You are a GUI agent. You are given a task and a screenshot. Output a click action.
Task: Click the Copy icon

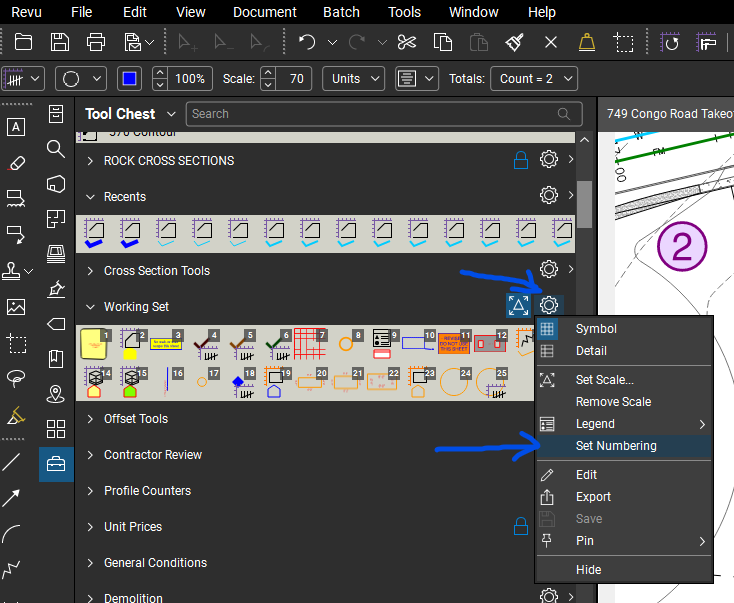[x=442, y=42]
